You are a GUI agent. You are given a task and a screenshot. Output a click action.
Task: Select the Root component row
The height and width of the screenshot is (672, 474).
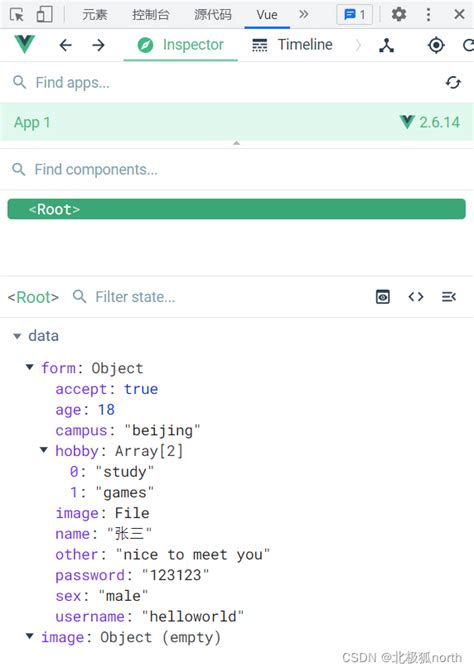coord(237,209)
